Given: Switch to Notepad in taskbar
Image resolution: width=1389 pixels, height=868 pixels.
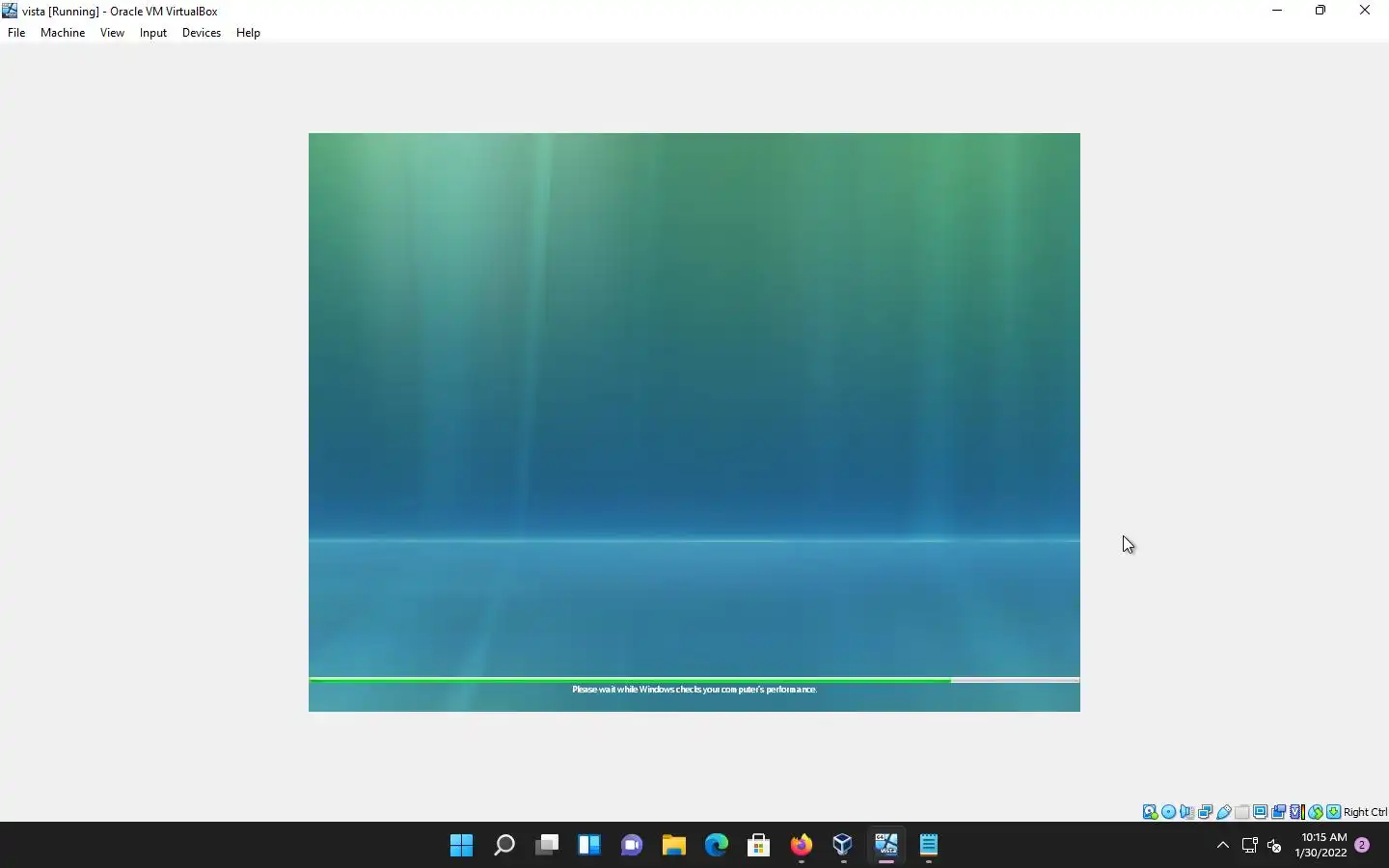Looking at the screenshot, I should click(x=929, y=846).
